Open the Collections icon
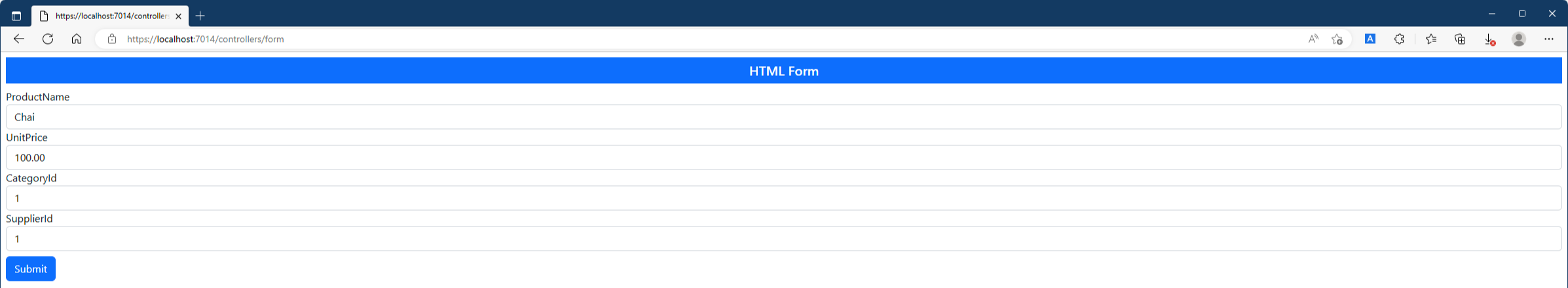The width and height of the screenshot is (1568, 288). [1460, 39]
